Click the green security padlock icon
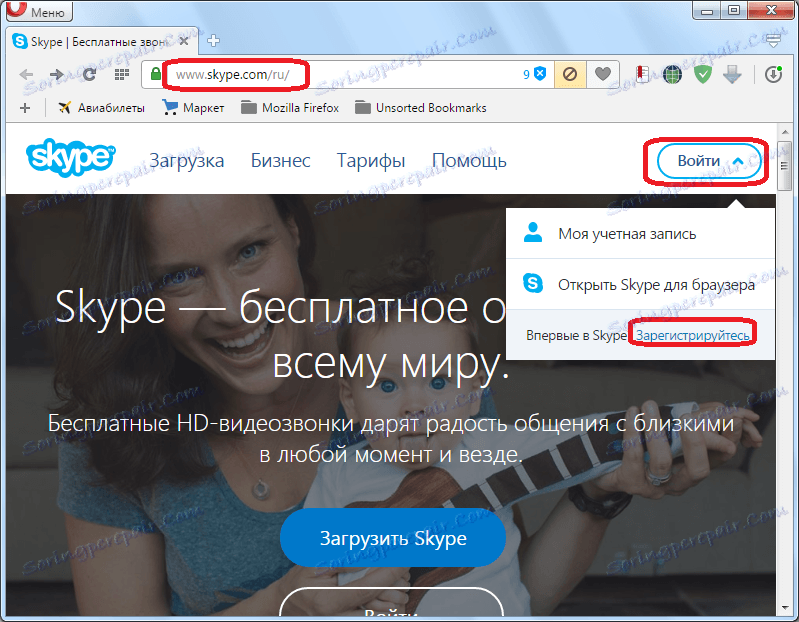 [x=156, y=74]
